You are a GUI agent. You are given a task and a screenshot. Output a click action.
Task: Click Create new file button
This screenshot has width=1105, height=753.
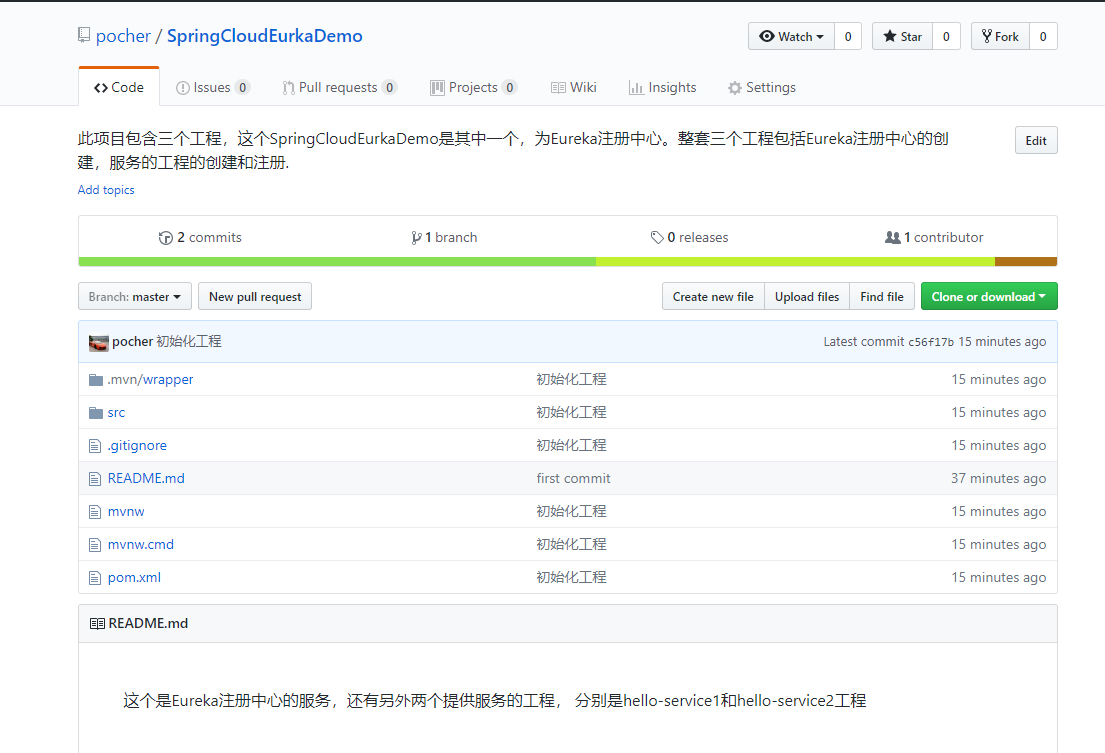pos(713,297)
